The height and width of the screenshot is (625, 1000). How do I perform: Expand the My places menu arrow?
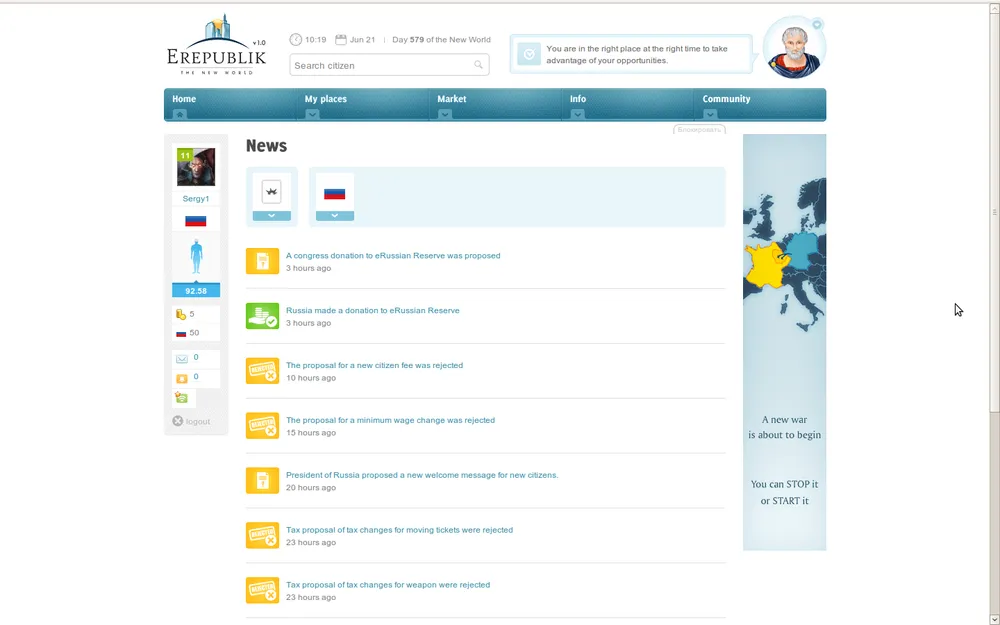(312, 114)
